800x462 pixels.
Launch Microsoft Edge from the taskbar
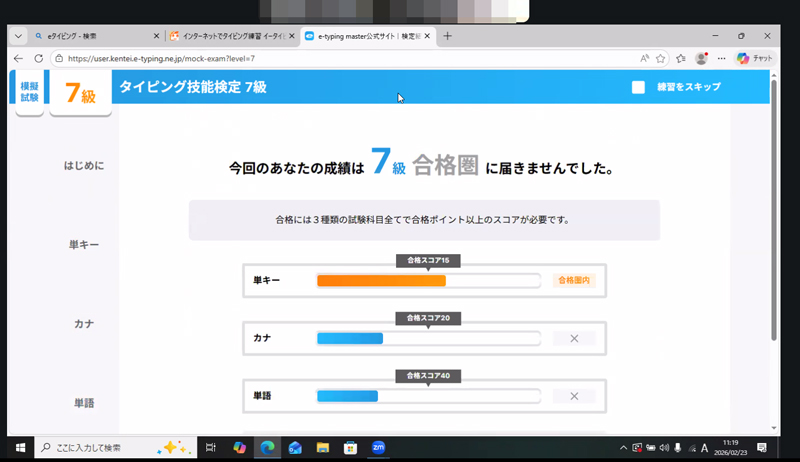(x=267, y=447)
